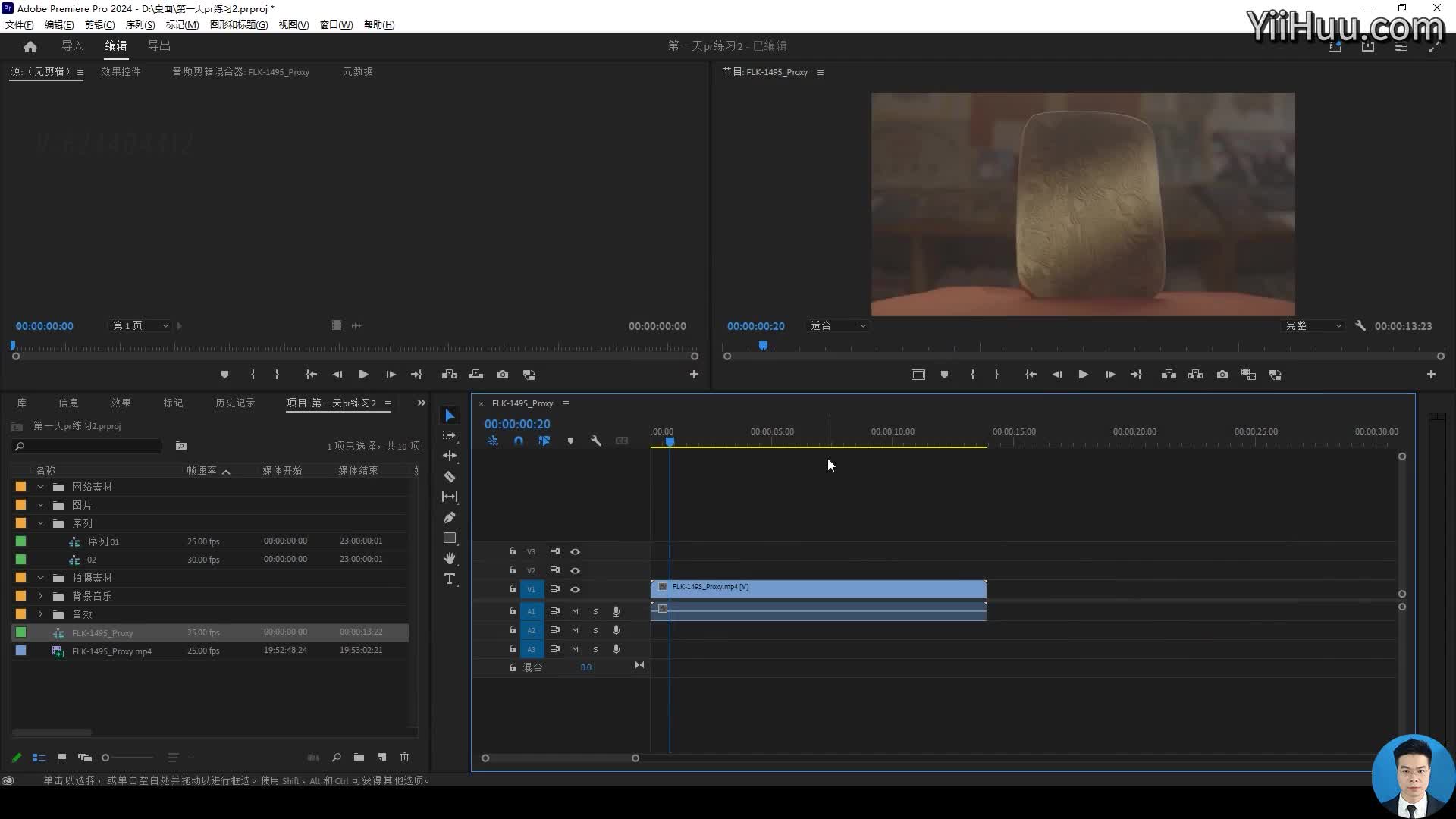Select the Pen tool
The height and width of the screenshot is (819, 1456).
(450, 517)
